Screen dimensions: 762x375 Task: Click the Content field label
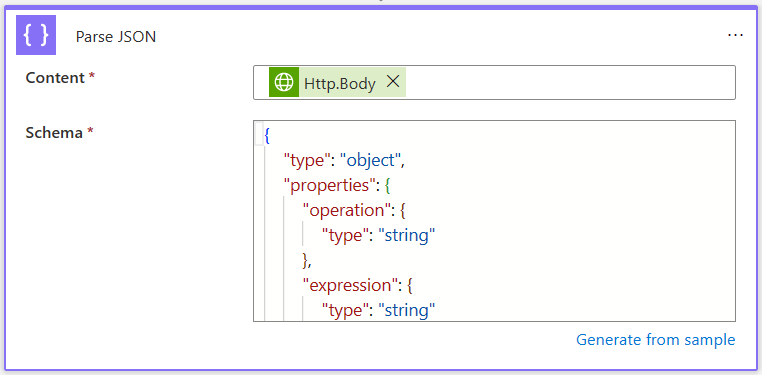point(55,78)
